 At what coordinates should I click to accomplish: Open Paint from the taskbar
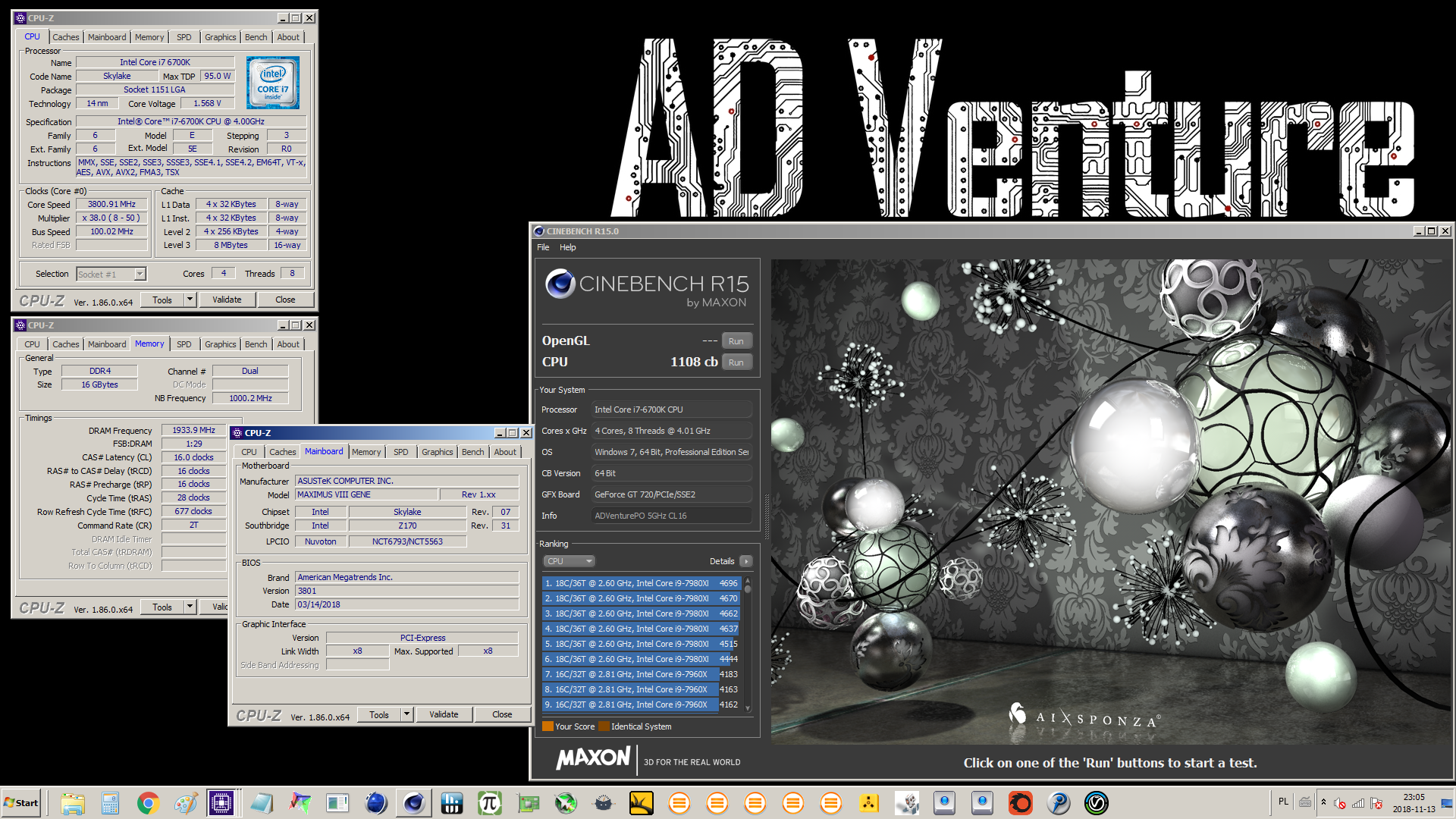point(186,803)
